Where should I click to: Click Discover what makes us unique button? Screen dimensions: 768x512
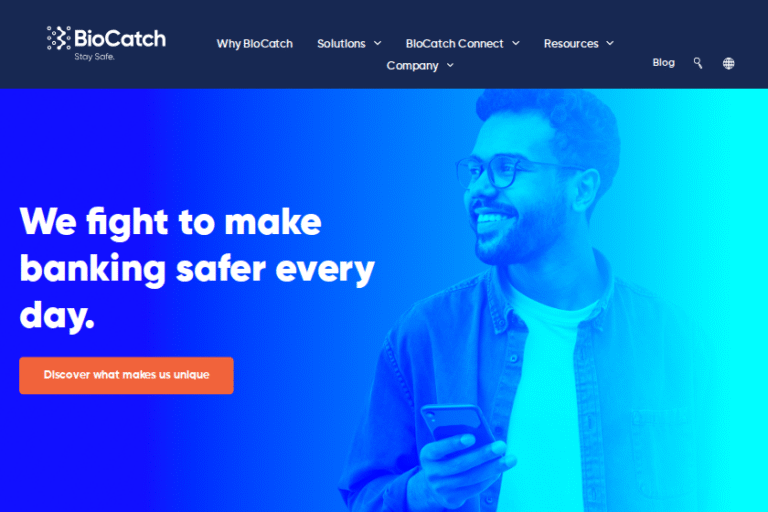(x=126, y=375)
